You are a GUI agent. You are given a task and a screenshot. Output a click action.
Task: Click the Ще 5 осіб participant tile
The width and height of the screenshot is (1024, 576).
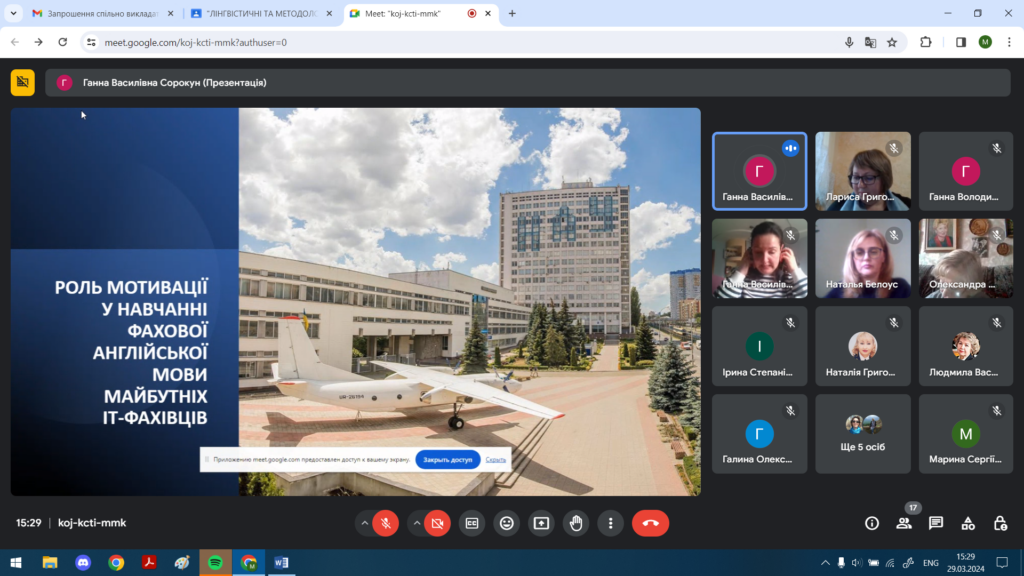click(864, 434)
